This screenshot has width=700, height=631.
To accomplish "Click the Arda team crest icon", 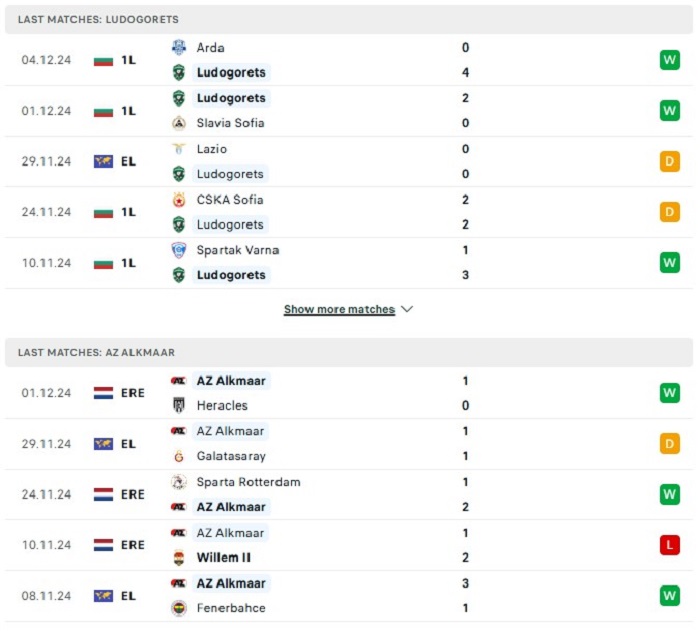I will (x=179, y=47).
